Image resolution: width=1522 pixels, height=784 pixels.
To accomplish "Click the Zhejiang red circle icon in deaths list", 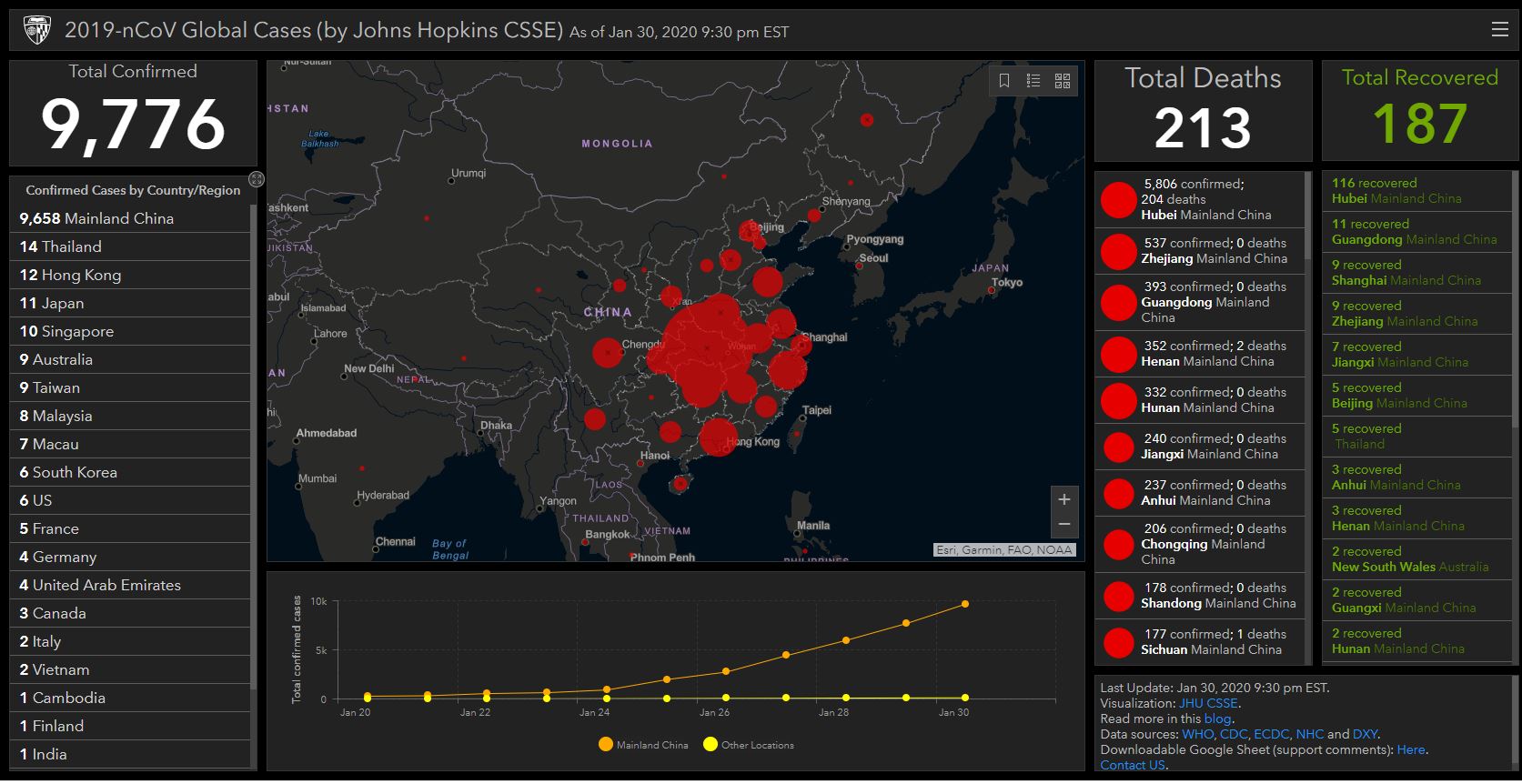I will pyautogui.click(x=1118, y=252).
